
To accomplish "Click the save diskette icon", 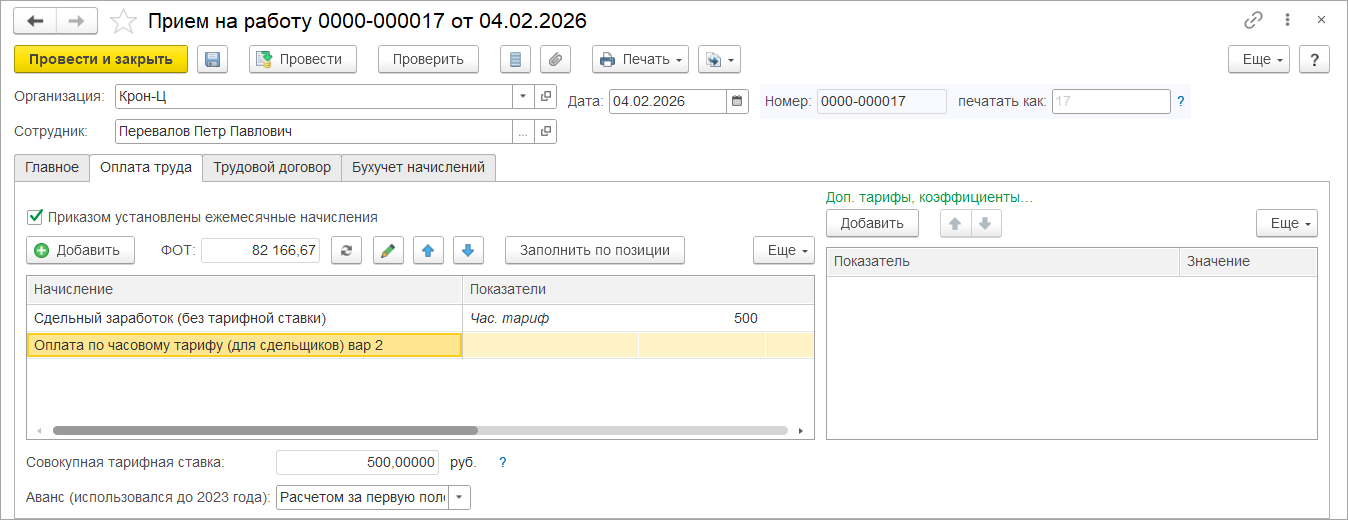I will click(x=212, y=59).
